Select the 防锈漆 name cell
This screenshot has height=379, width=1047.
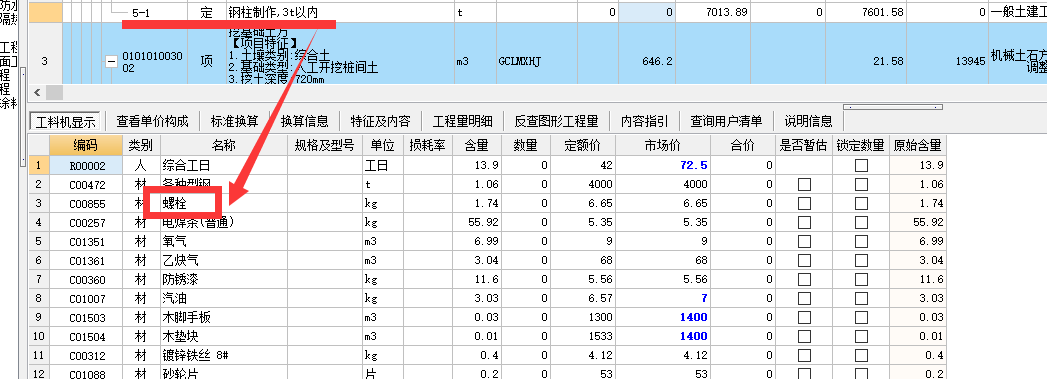[224, 280]
